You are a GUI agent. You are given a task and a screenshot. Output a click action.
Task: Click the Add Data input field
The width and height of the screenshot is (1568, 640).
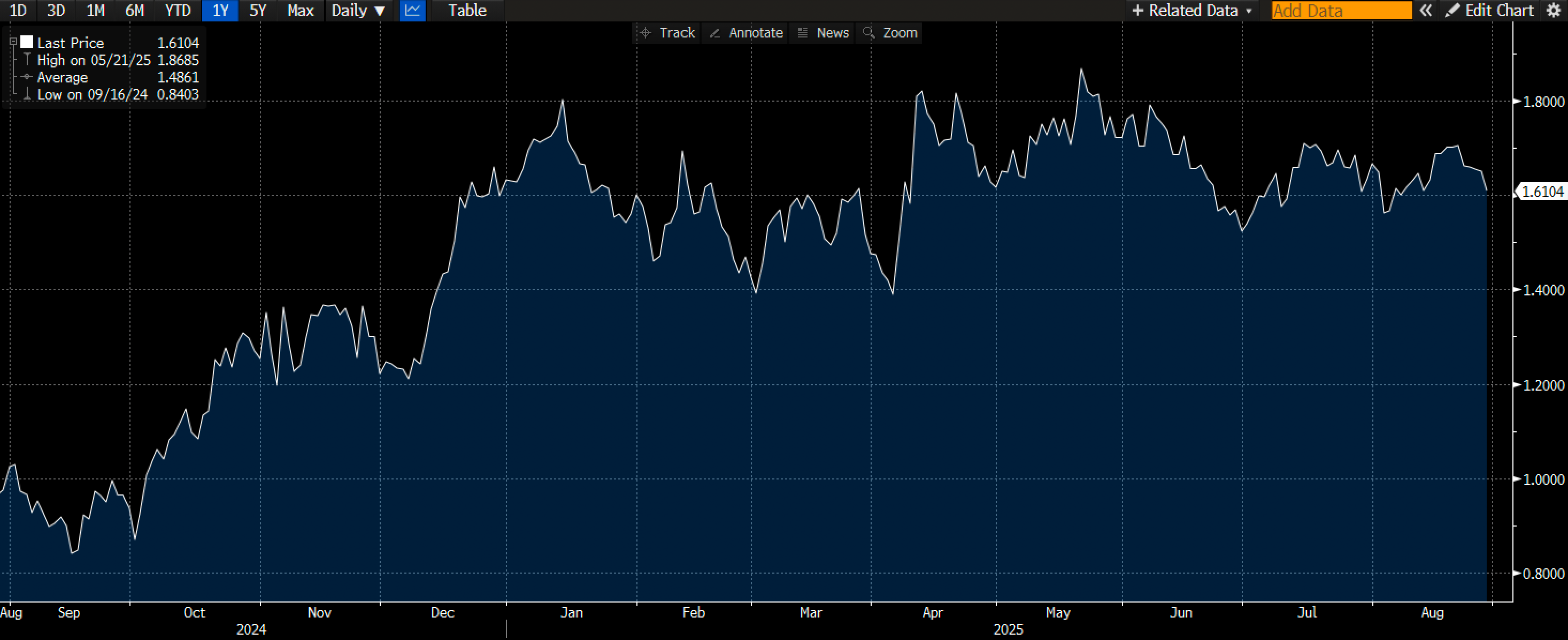[1341, 10]
